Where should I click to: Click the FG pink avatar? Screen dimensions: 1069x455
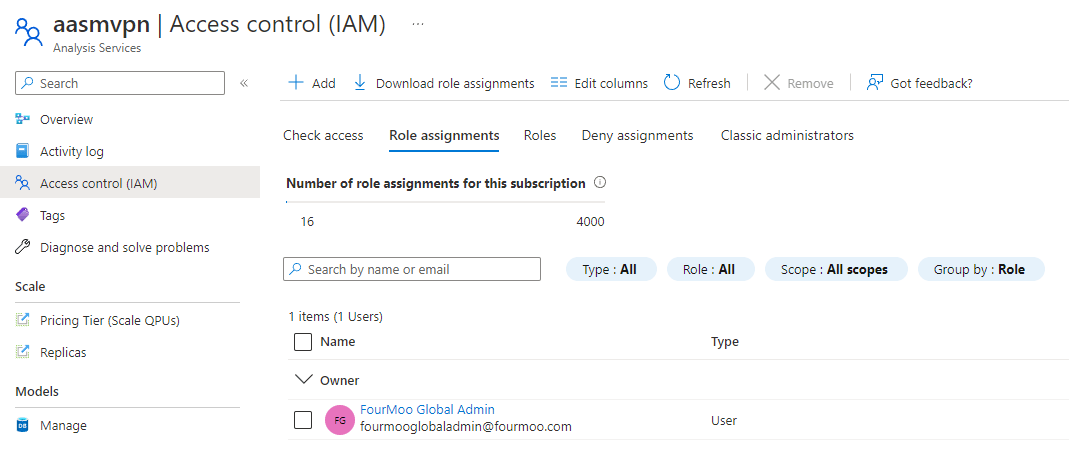[340, 420]
